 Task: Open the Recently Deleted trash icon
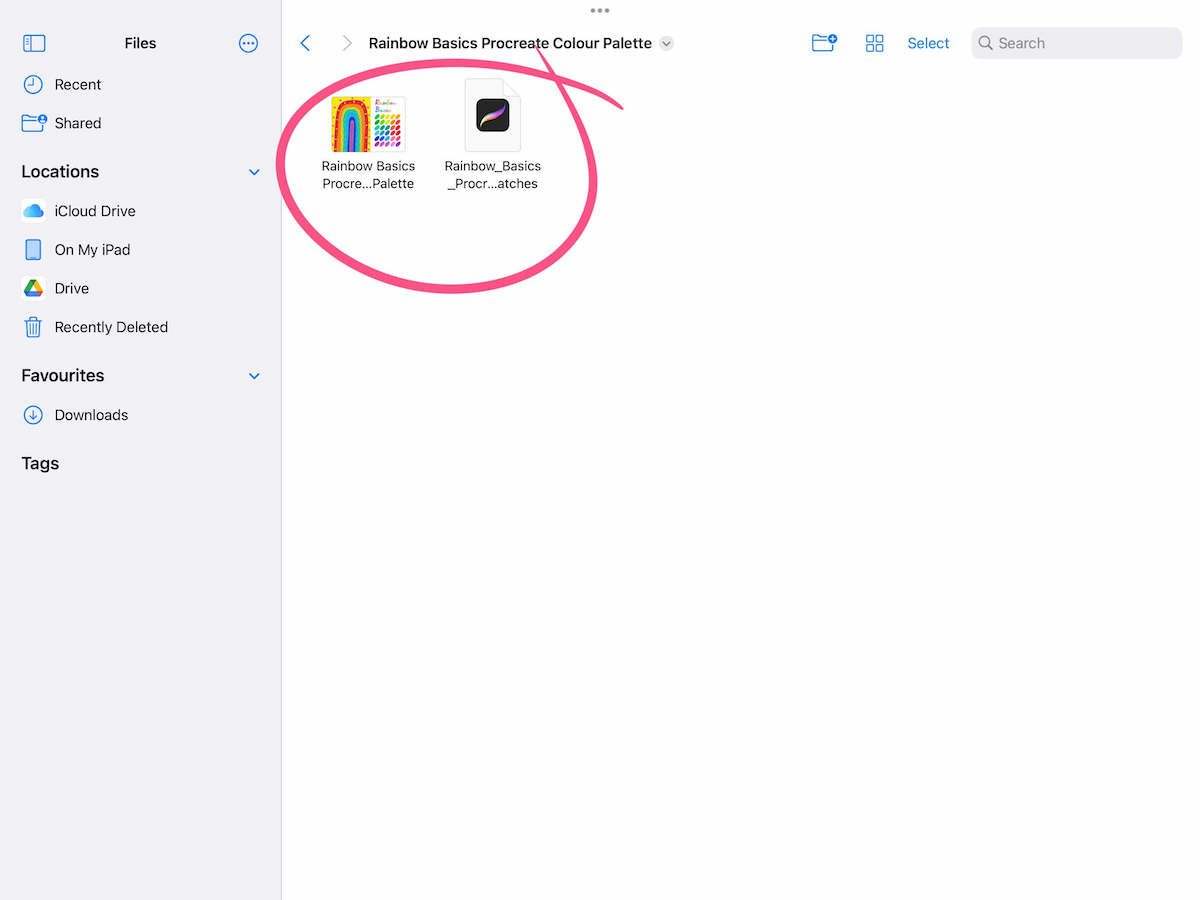point(34,327)
